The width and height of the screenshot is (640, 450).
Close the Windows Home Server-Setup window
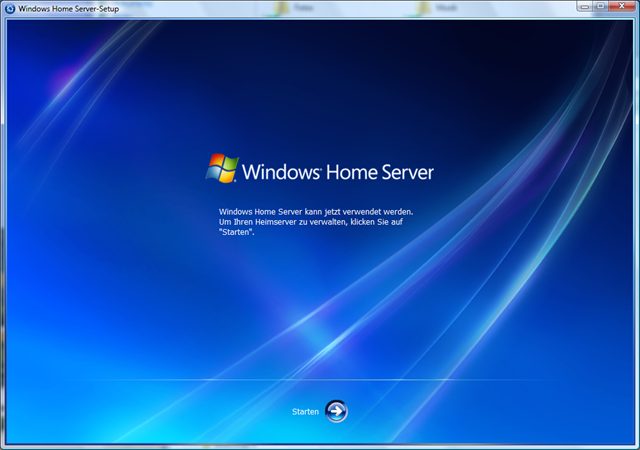click(622, 6)
